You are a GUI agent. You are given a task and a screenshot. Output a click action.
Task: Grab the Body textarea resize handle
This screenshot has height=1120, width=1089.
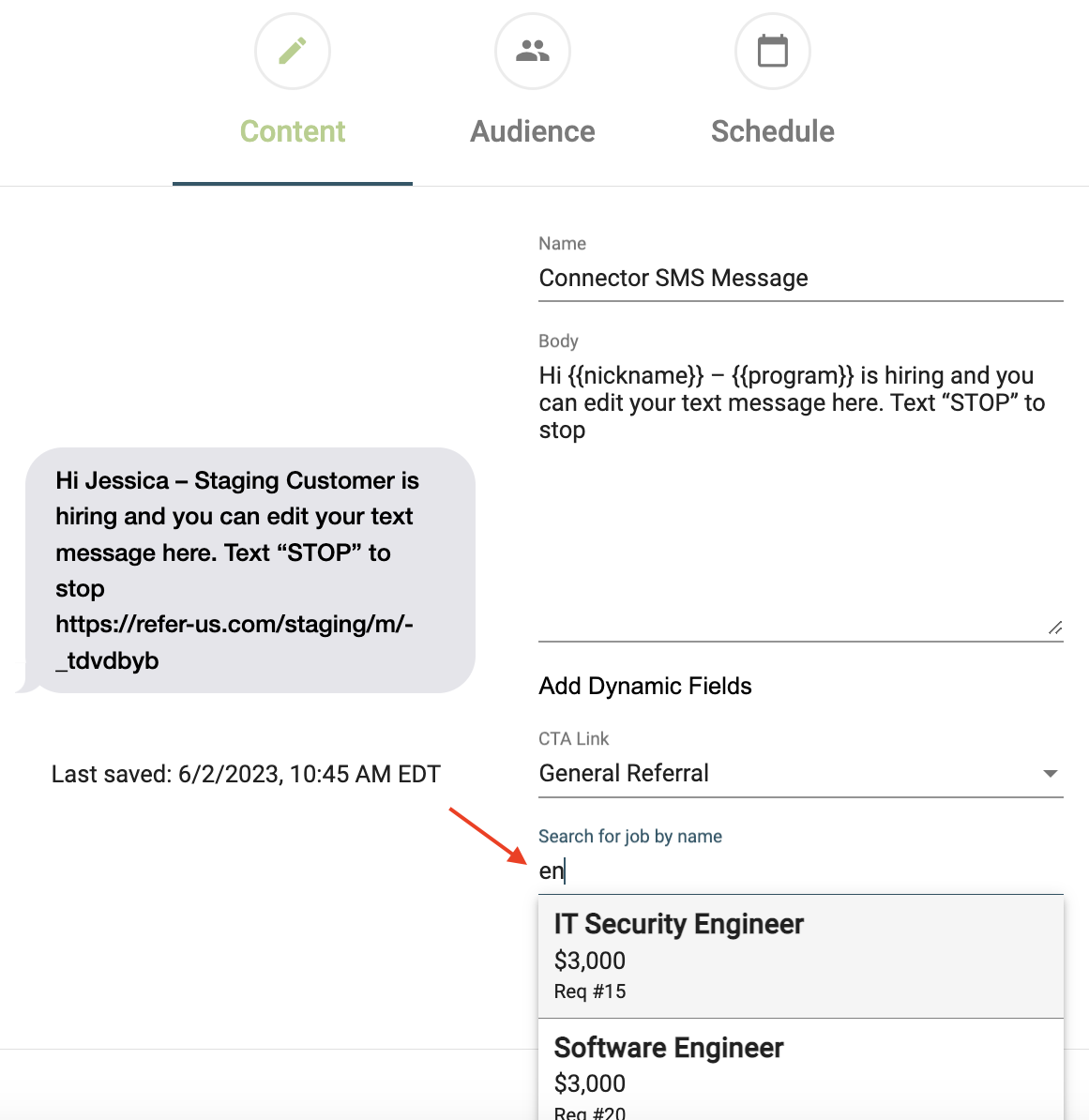tap(1054, 628)
